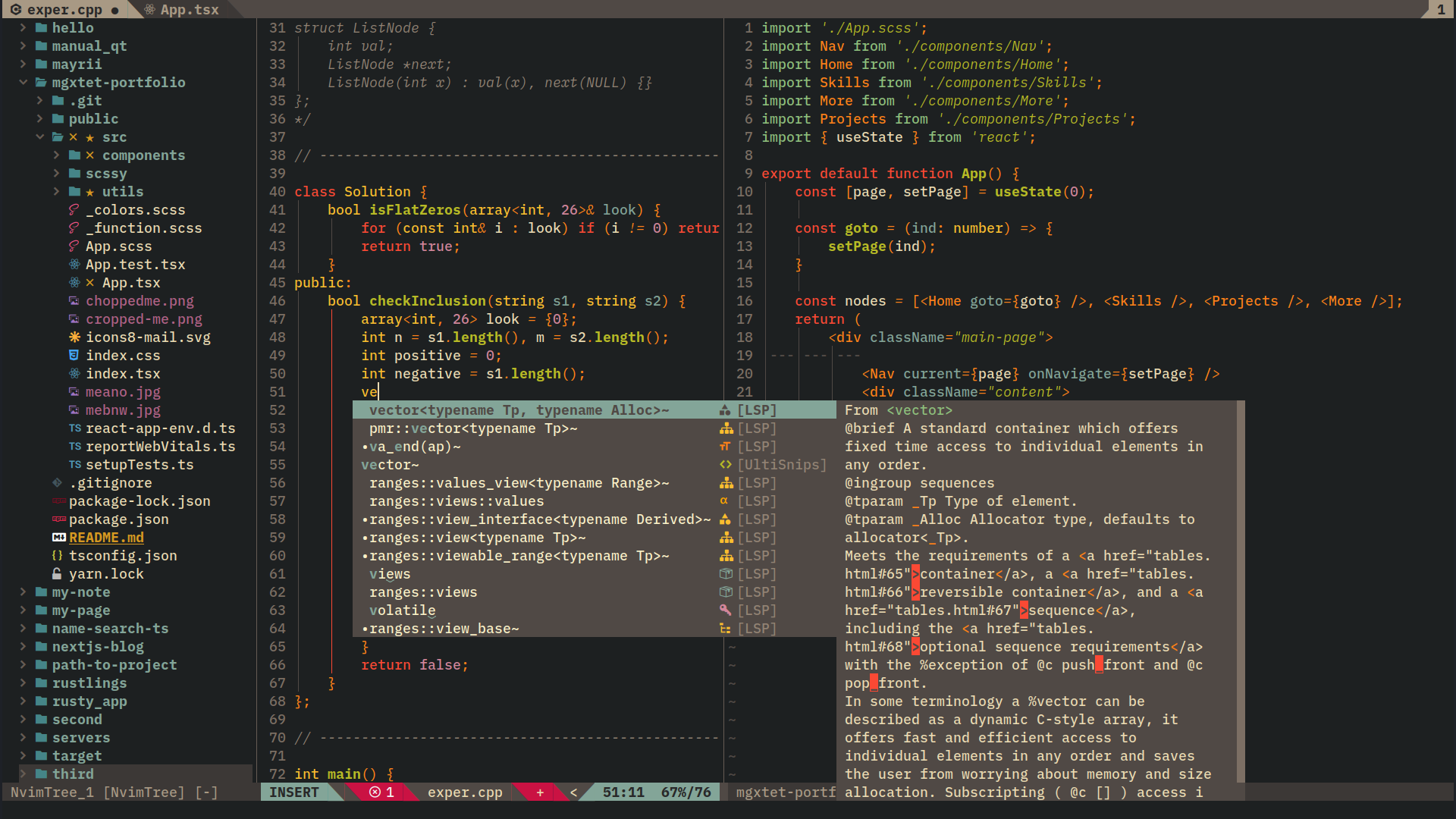
Task: Click the 51:11 cursor position indicator
Action: pos(623,792)
